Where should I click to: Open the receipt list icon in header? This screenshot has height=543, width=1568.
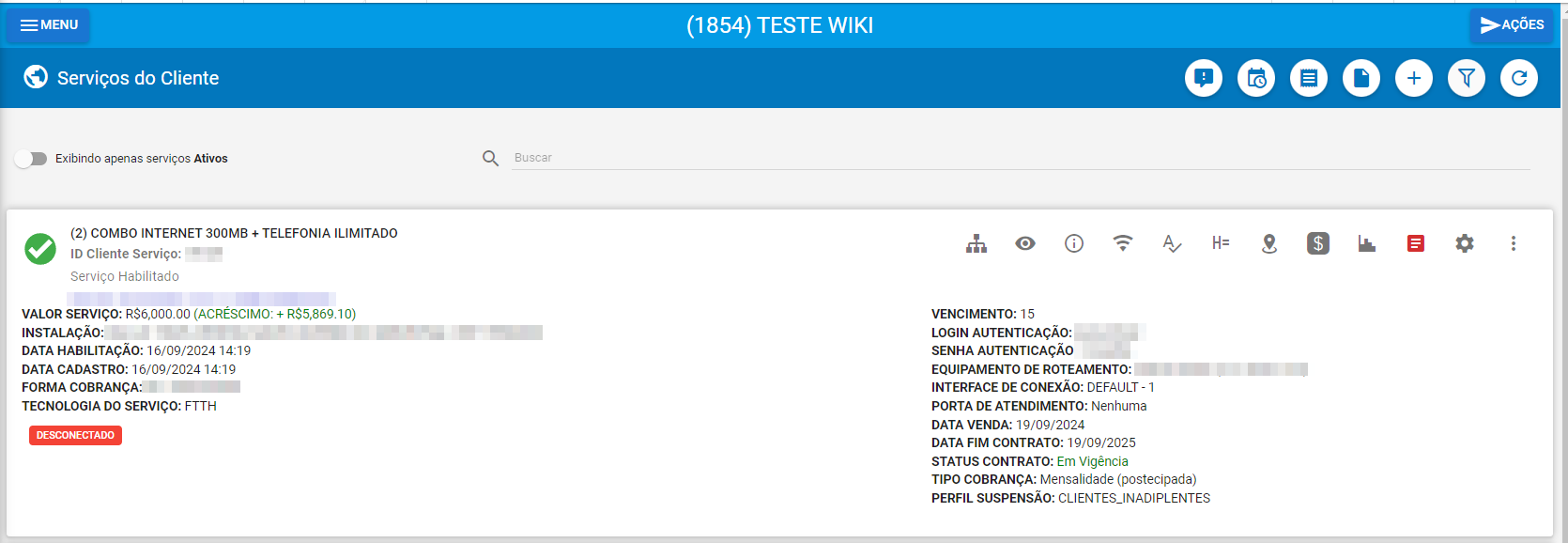pos(1309,78)
